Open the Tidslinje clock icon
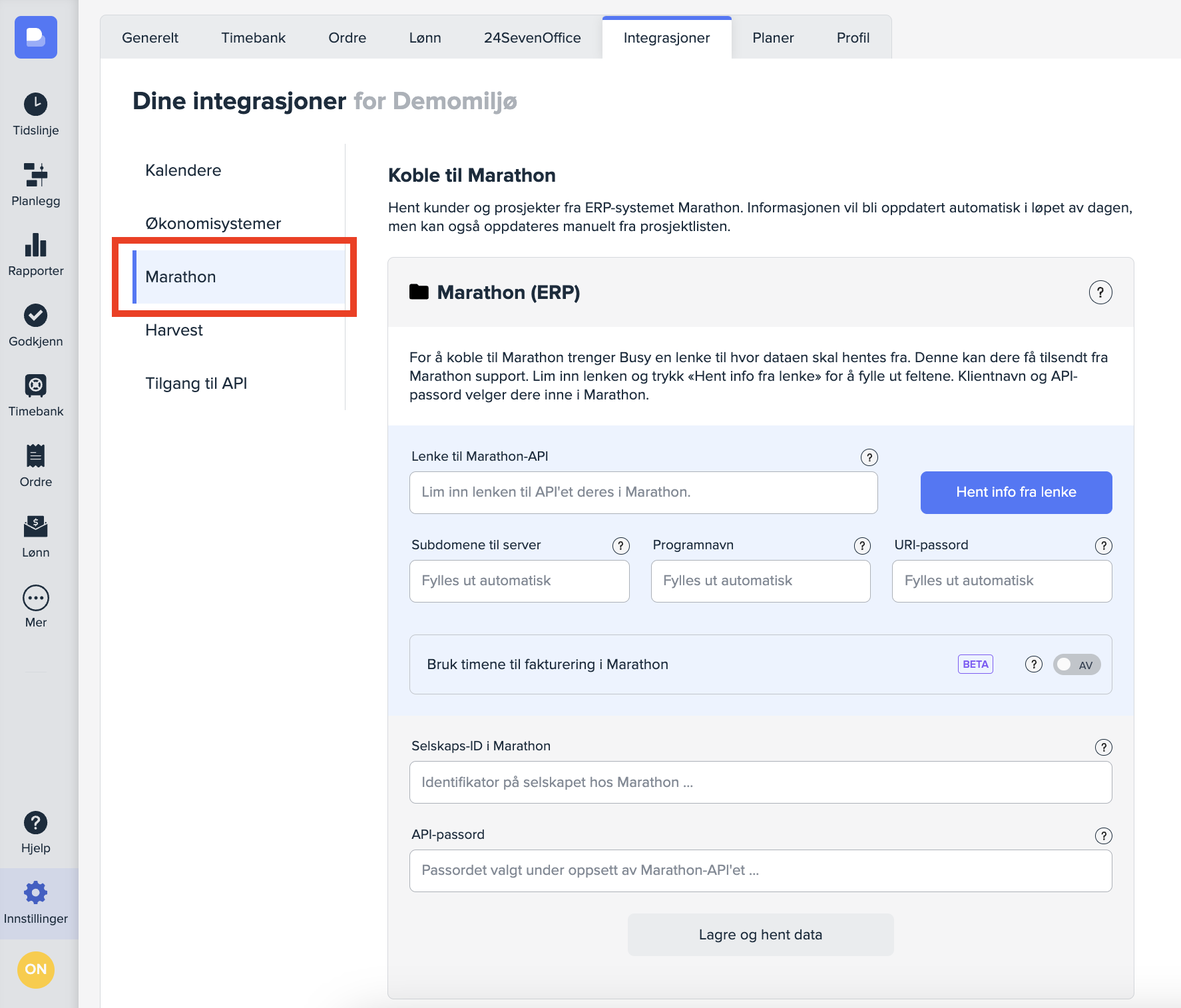This screenshot has height=1008, width=1181. (36, 105)
